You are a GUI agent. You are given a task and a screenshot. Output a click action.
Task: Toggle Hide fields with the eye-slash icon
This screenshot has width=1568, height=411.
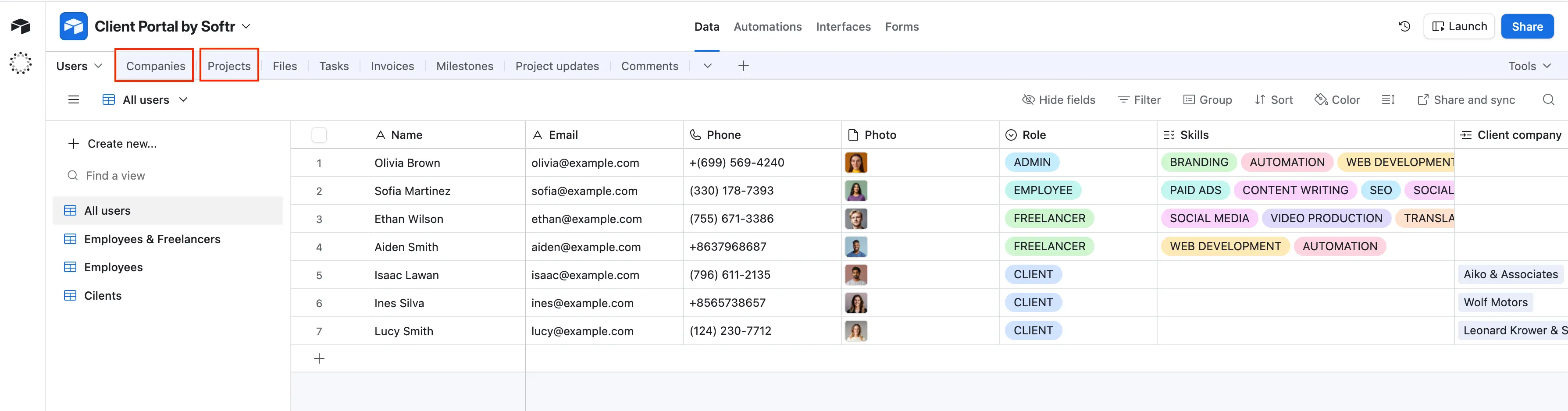1058,99
